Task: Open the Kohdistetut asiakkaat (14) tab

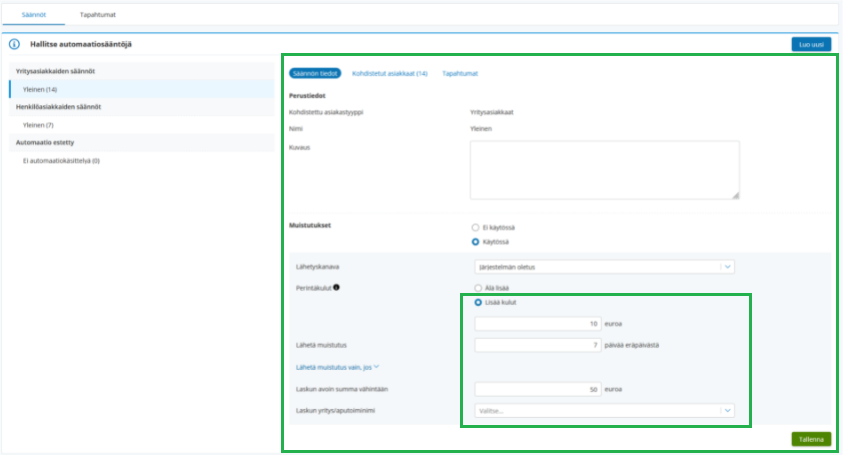Action: [x=390, y=73]
